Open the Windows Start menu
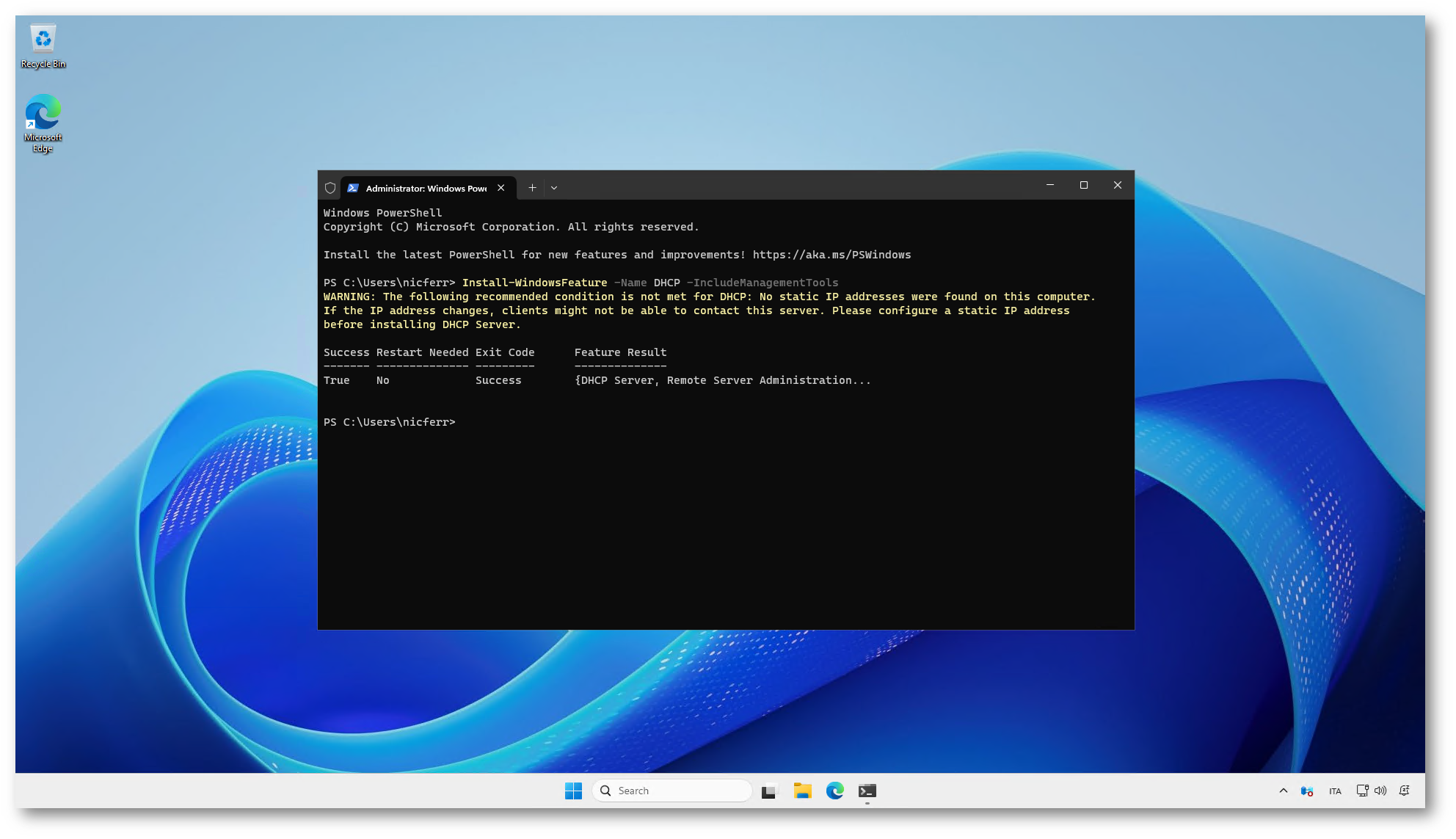Viewport: 1456px width, 839px height. [573, 791]
